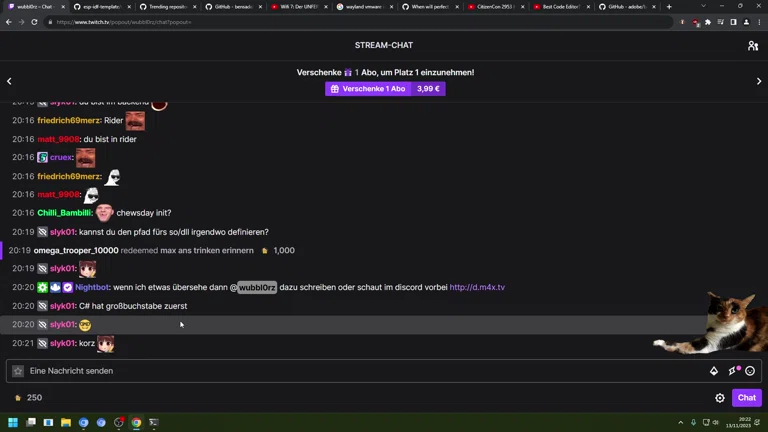Click the star icon left of message field
The width and height of the screenshot is (768, 432).
18,371
